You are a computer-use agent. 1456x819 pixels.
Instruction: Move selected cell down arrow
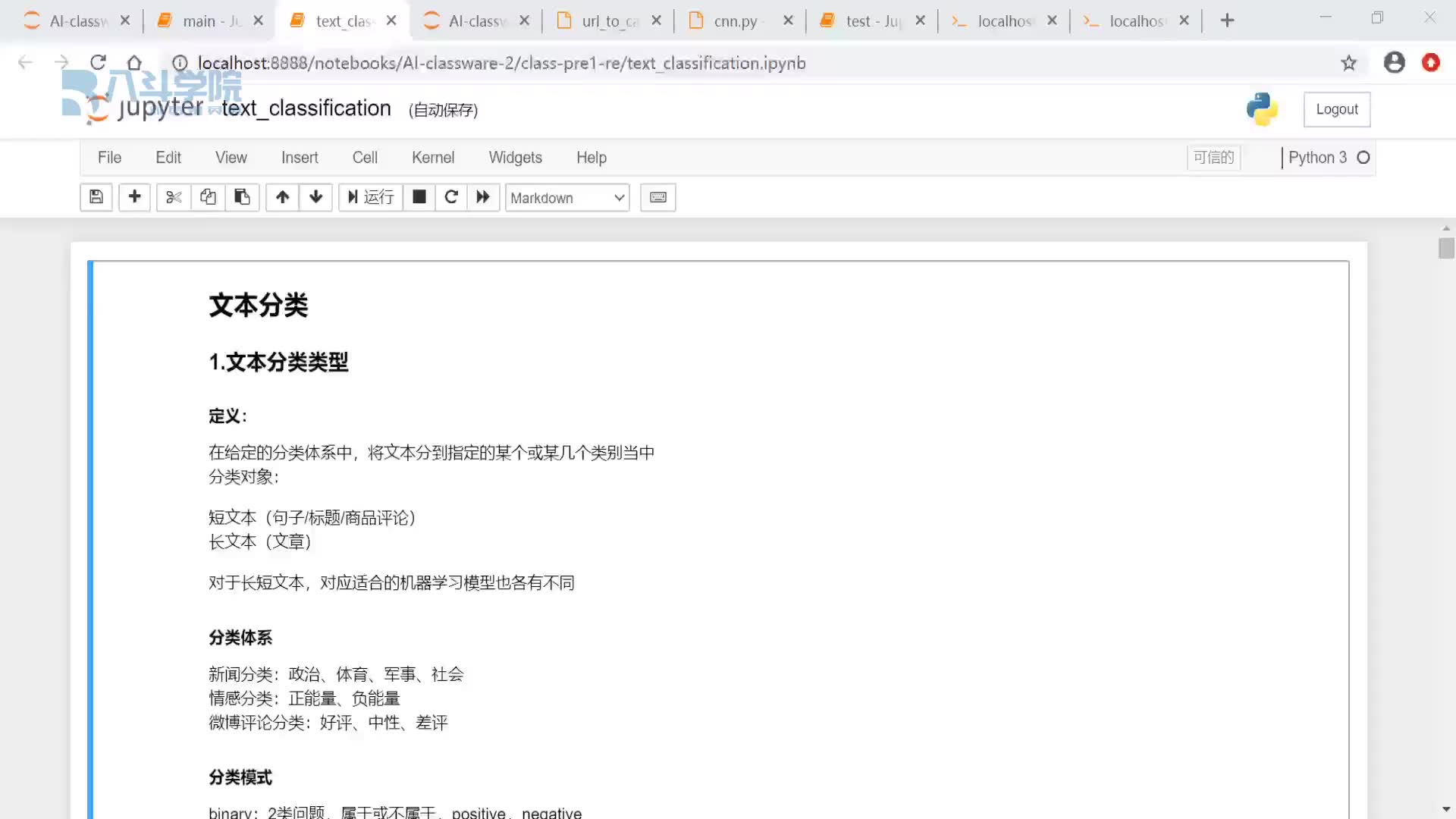point(316,197)
